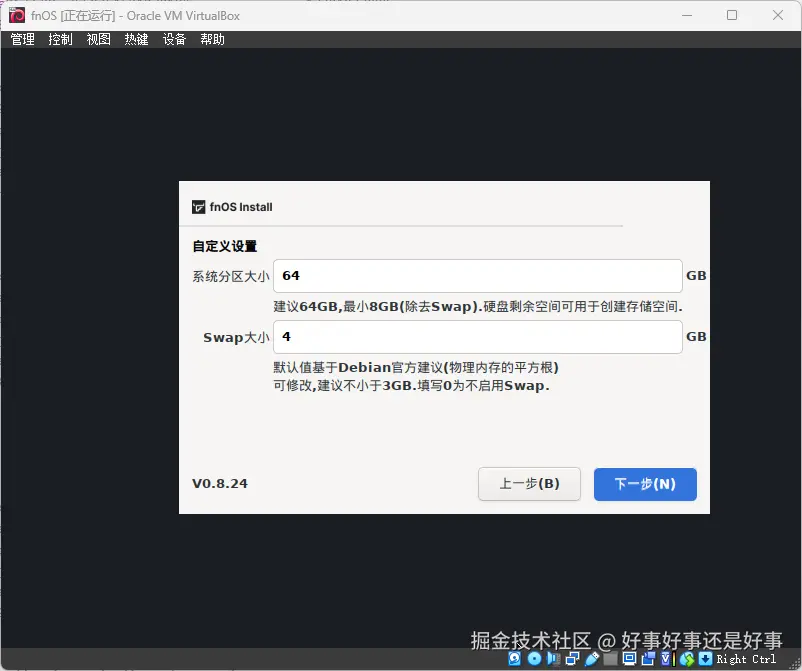Click the 默认值基于Debian官方建议 hint line
Viewport: 802px width, 671px height.
416,368
